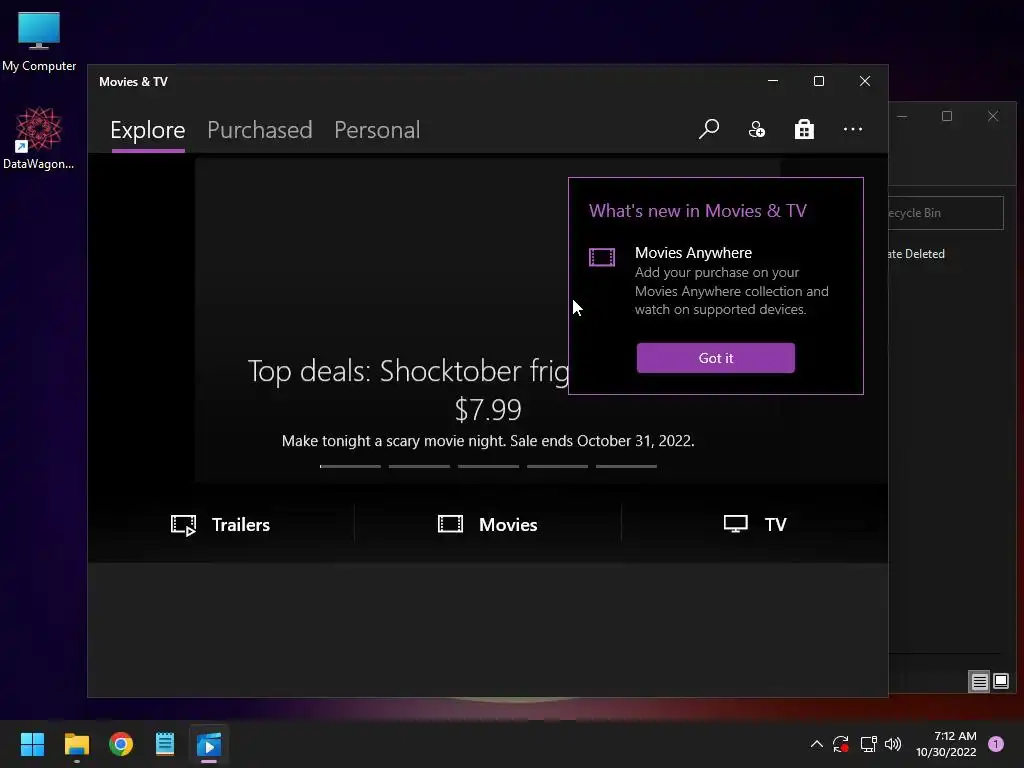This screenshot has width=1024, height=768.
Task: Select the third carousel slide indicator
Action: (x=488, y=466)
